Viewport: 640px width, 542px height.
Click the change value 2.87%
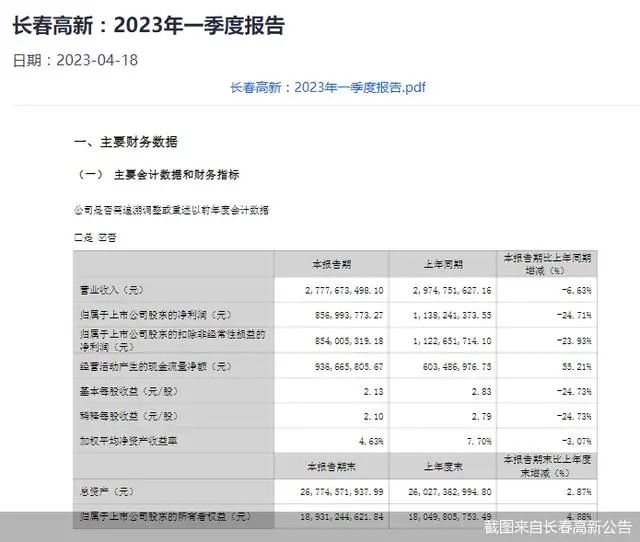pos(579,492)
